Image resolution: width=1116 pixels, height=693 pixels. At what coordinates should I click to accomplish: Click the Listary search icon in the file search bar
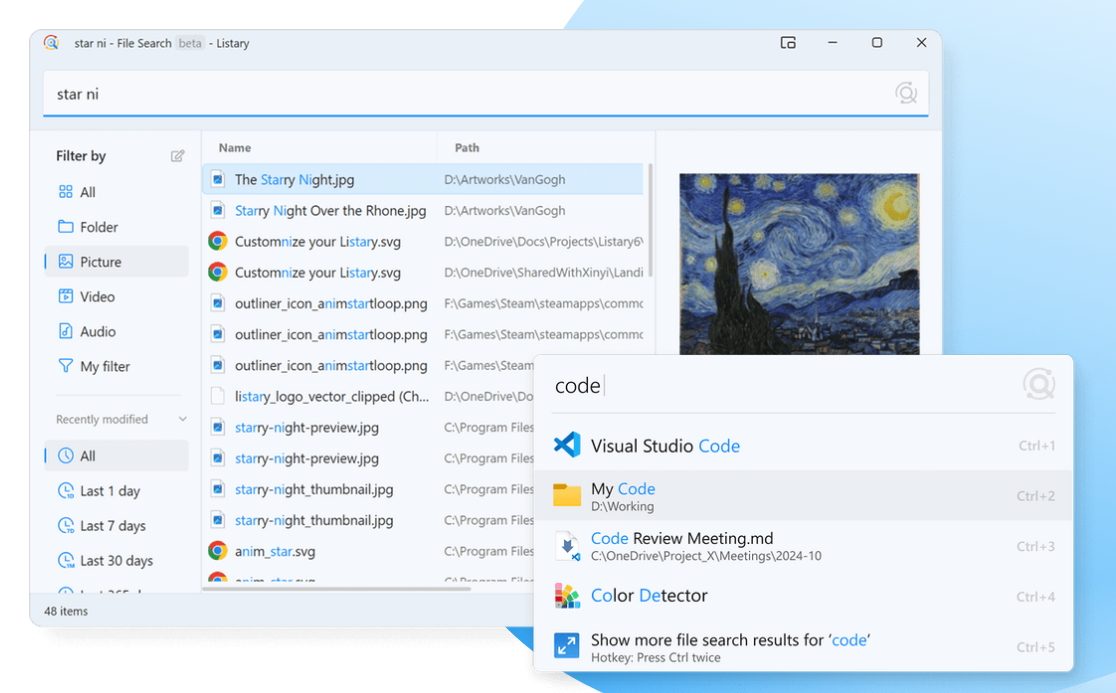click(x=905, y=94)
